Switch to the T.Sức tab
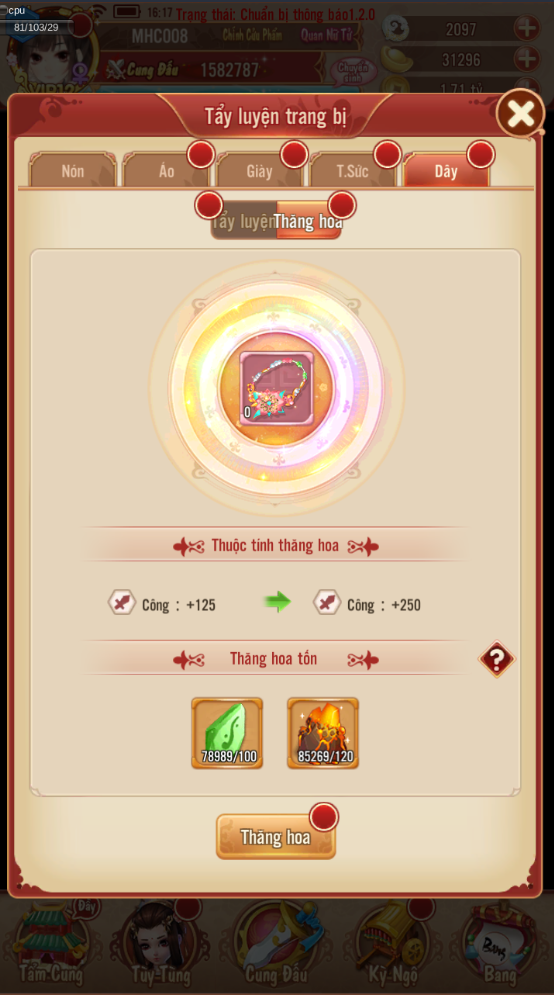This screenshot has height=995, width=554. (353, 170)
